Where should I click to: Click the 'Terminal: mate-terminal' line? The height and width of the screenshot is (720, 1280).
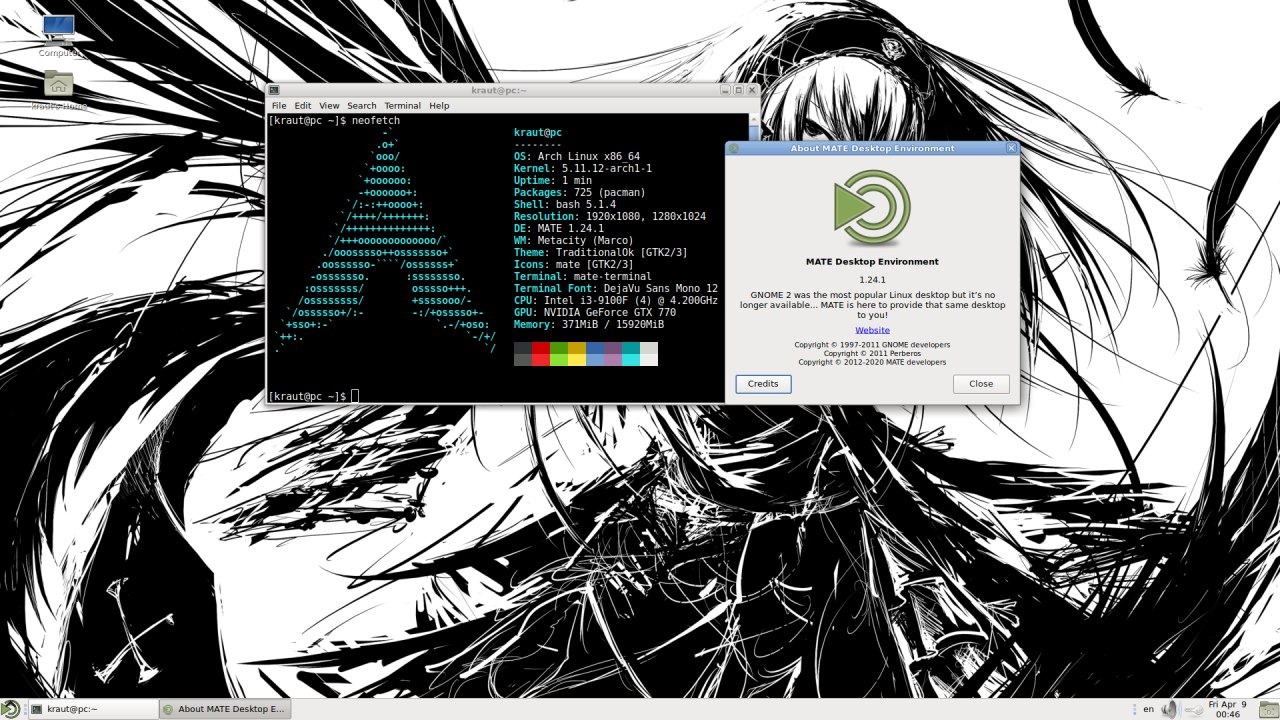click(583, 277)
